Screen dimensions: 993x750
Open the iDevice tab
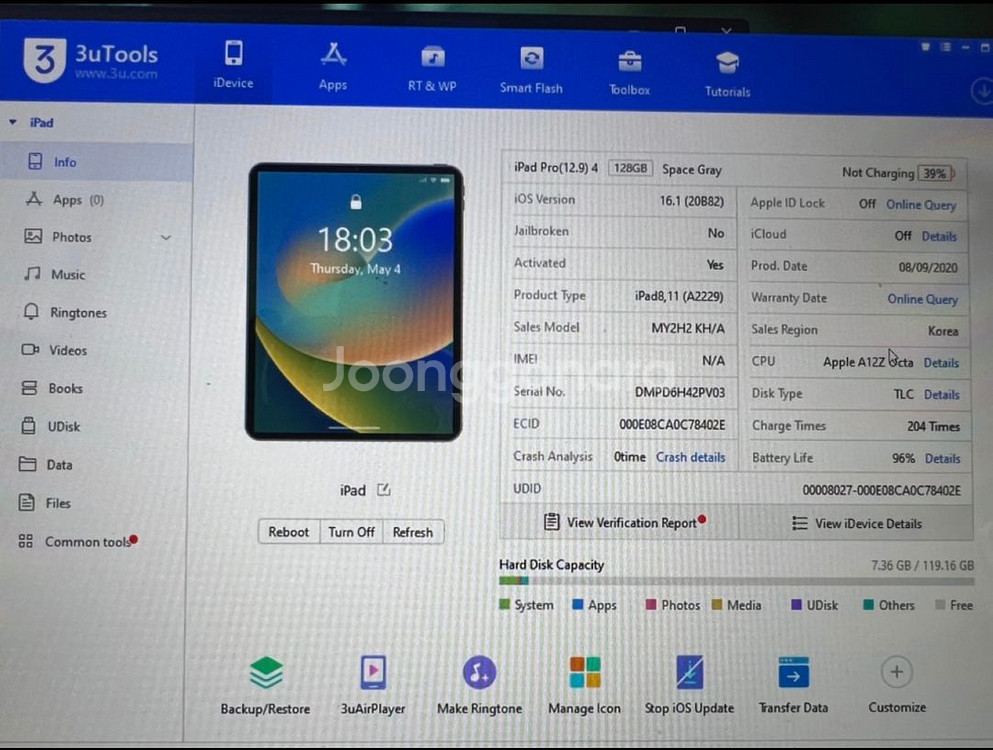point(233,65)
